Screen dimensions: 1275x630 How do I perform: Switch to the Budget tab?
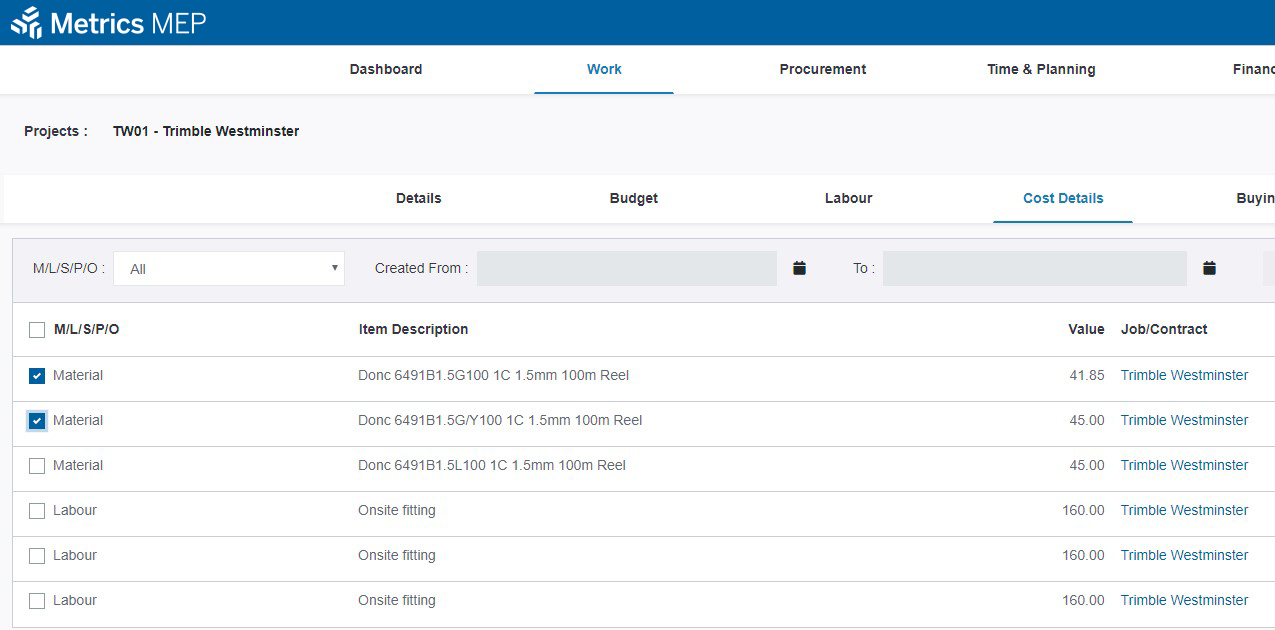[x=633, y=198]
